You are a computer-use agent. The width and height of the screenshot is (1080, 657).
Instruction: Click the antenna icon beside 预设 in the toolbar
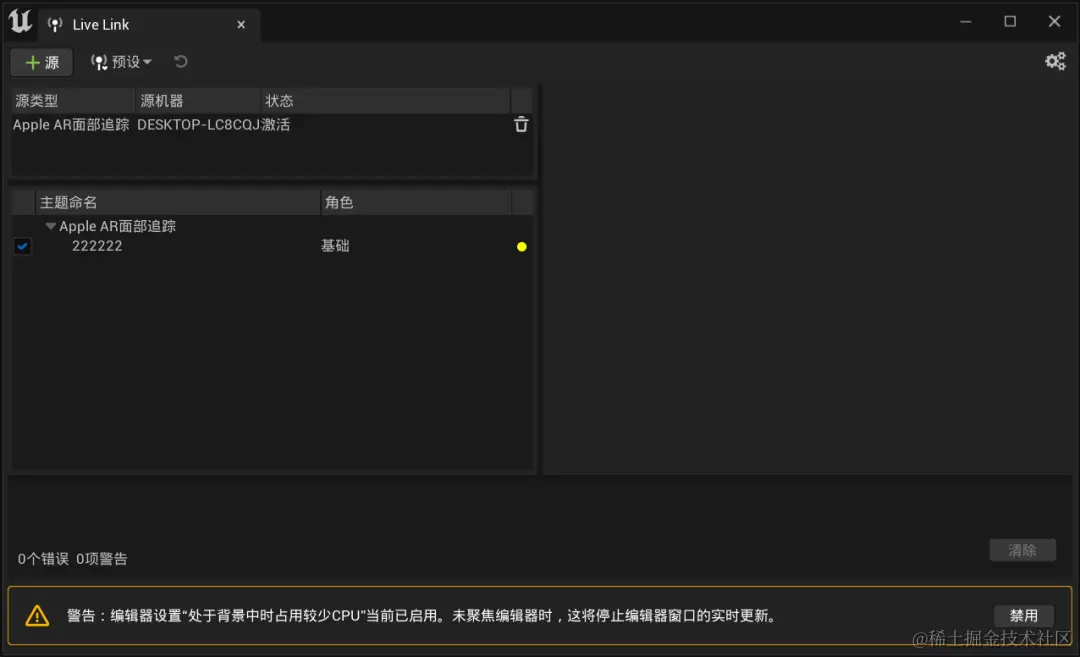98,61
